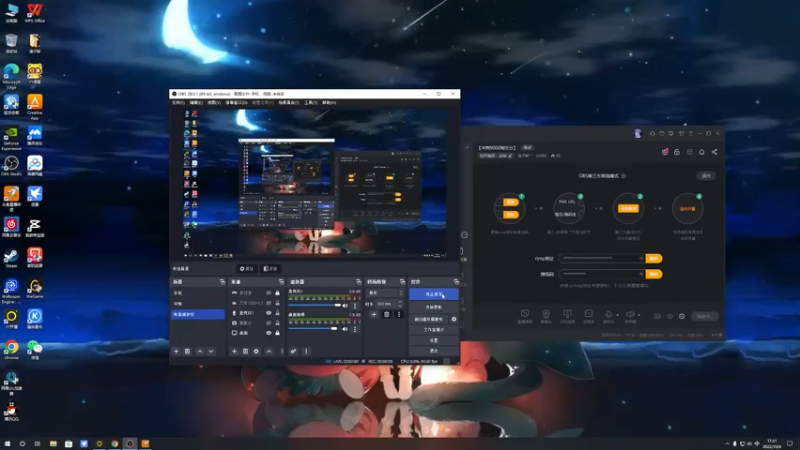Toggle lock on the desktop display source
The width and height of the screenshot is (800, 450).
[278, 333]
